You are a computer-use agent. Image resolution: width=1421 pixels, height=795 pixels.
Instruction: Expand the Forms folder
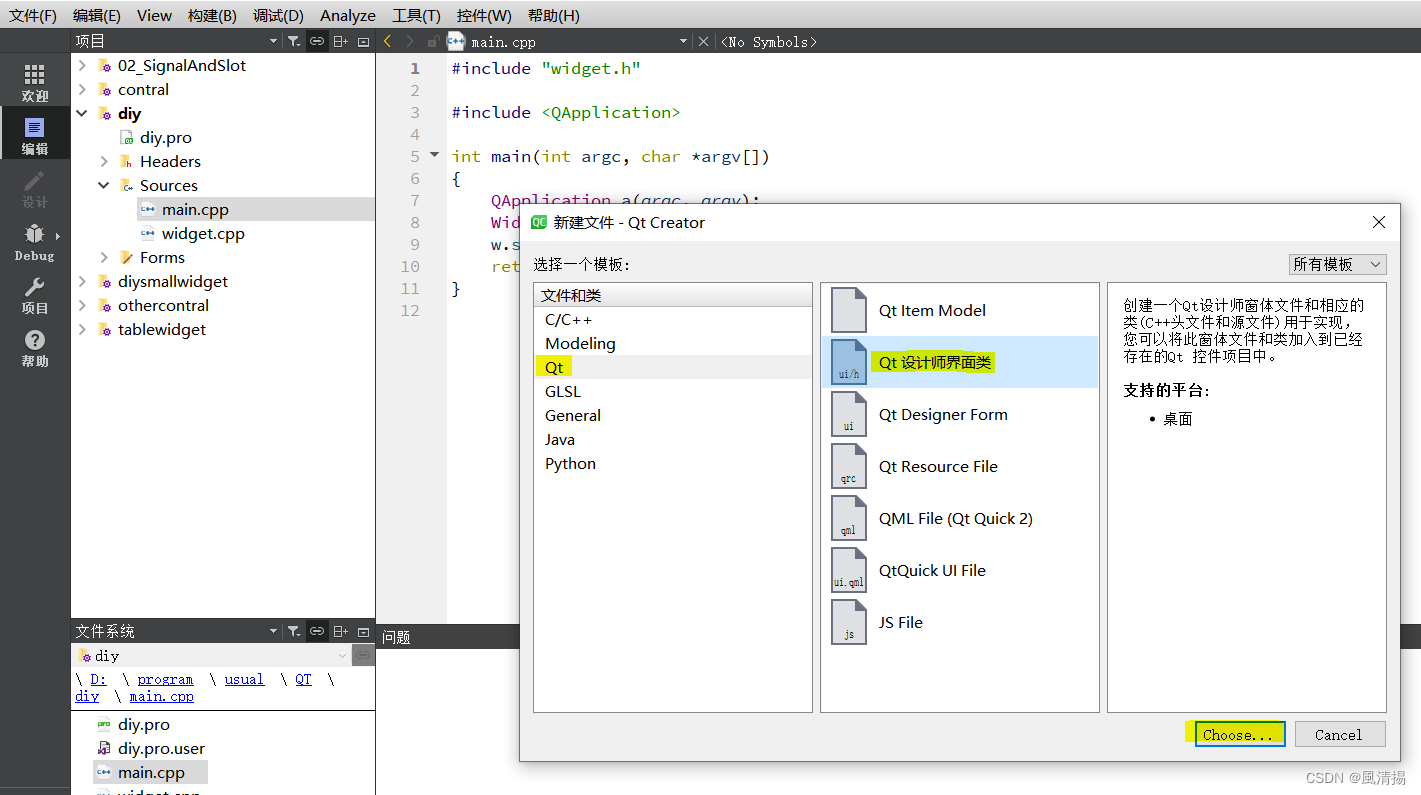(104, 257)
